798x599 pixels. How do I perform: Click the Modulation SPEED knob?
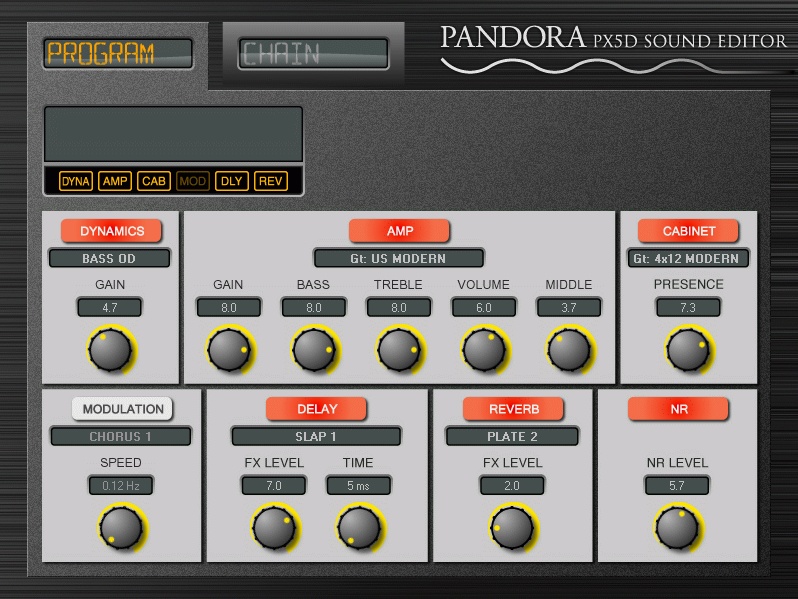(x=121, y=528)
